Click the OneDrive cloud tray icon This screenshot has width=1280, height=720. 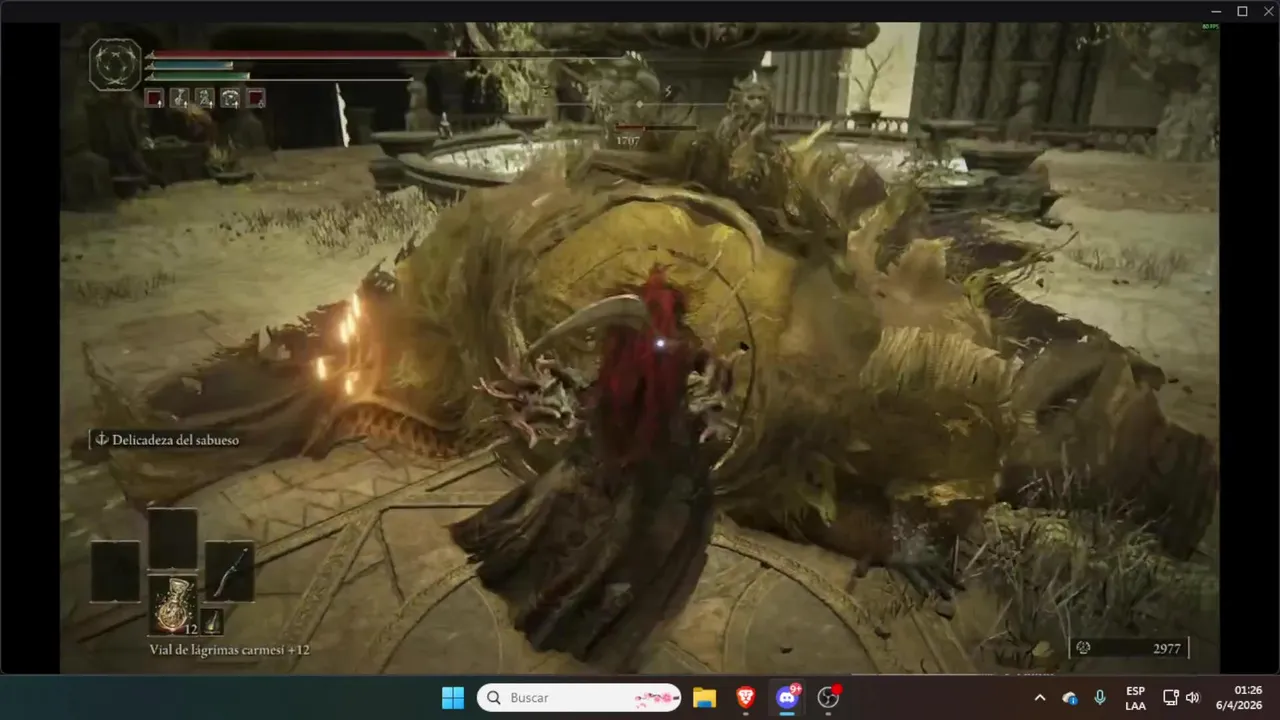[1070, 697]
